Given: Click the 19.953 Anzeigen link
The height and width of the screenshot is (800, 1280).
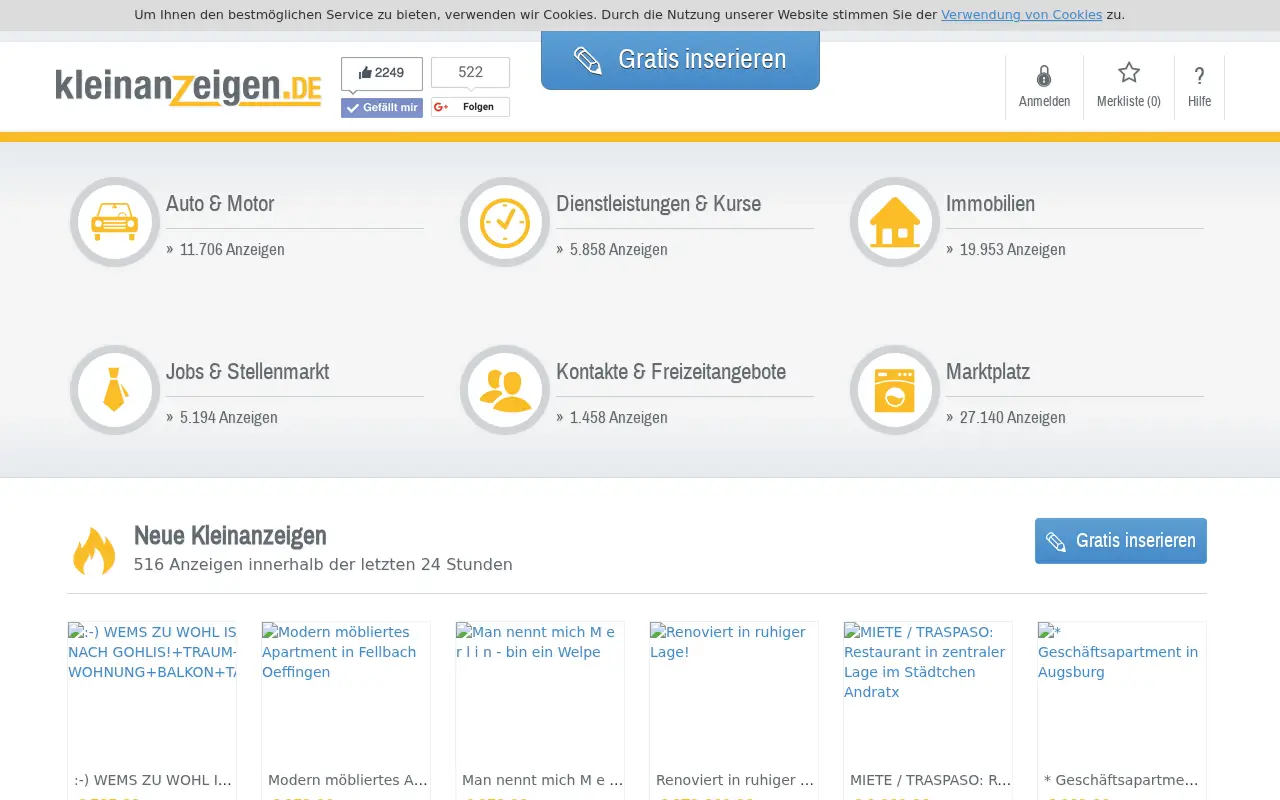Looking at the screenshot, I should [x=1013, y=249].
